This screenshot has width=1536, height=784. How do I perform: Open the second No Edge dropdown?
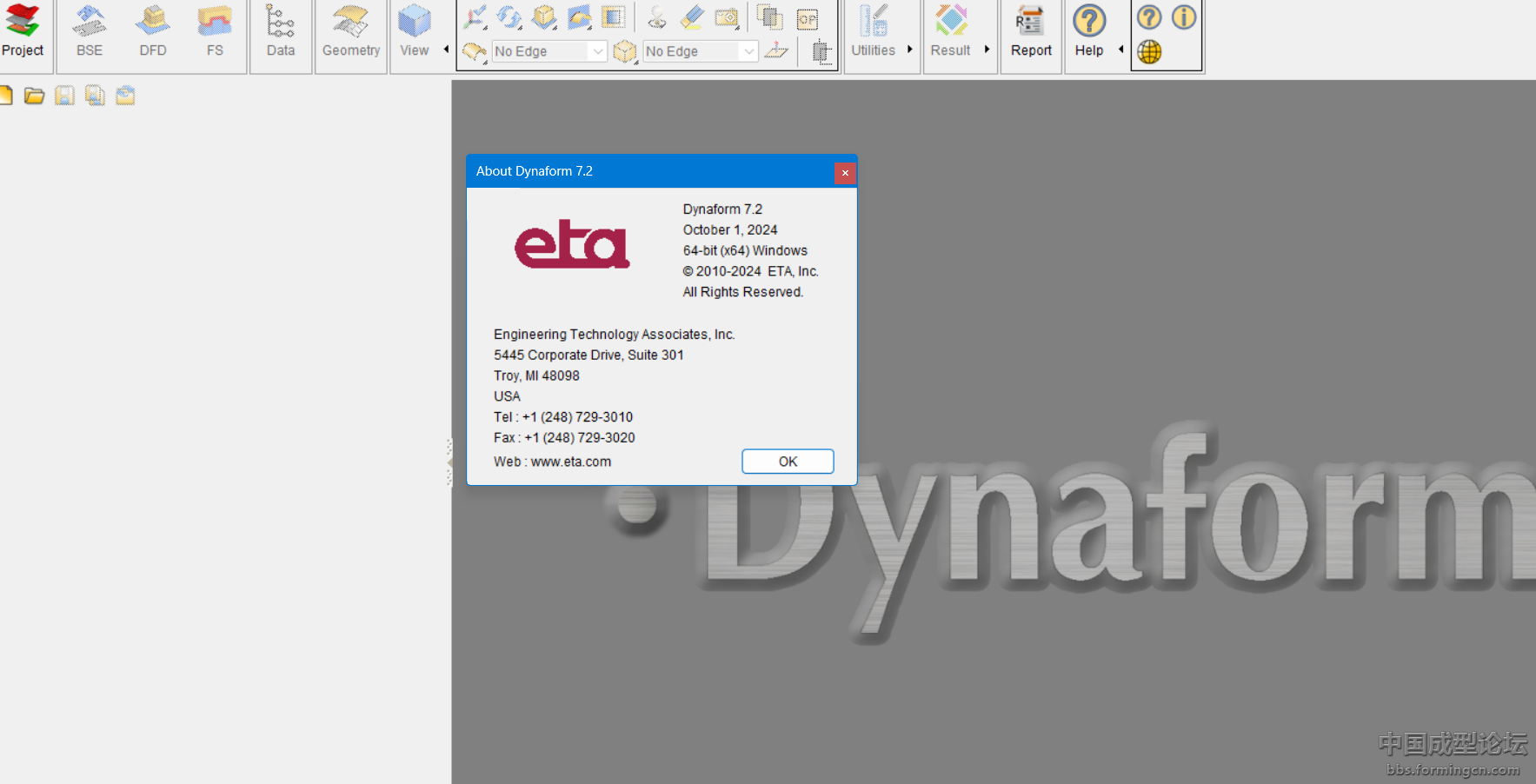tap(701, 51)
